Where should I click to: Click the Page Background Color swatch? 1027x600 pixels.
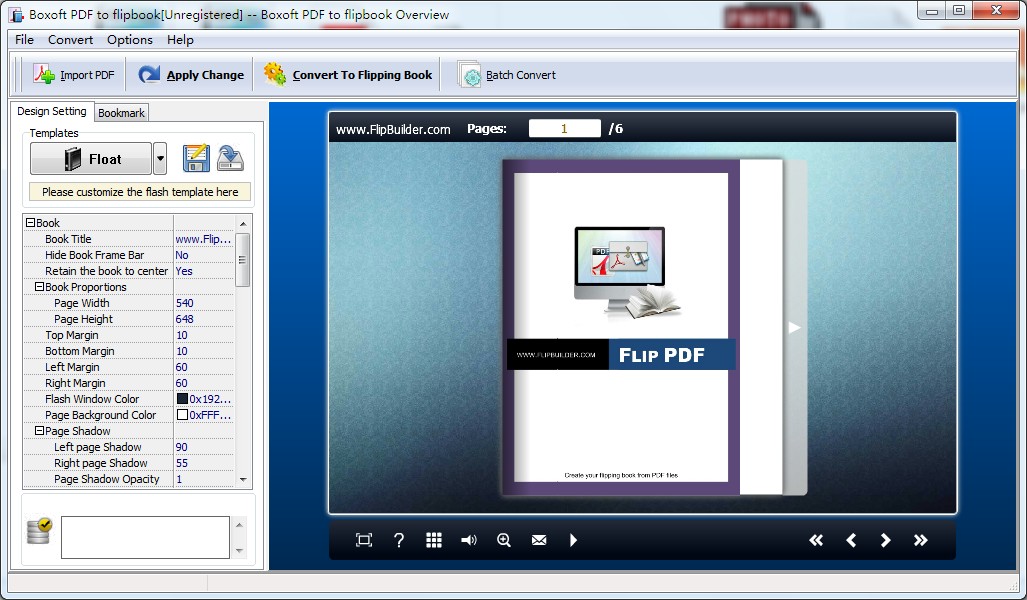click(x=182, y=415)
